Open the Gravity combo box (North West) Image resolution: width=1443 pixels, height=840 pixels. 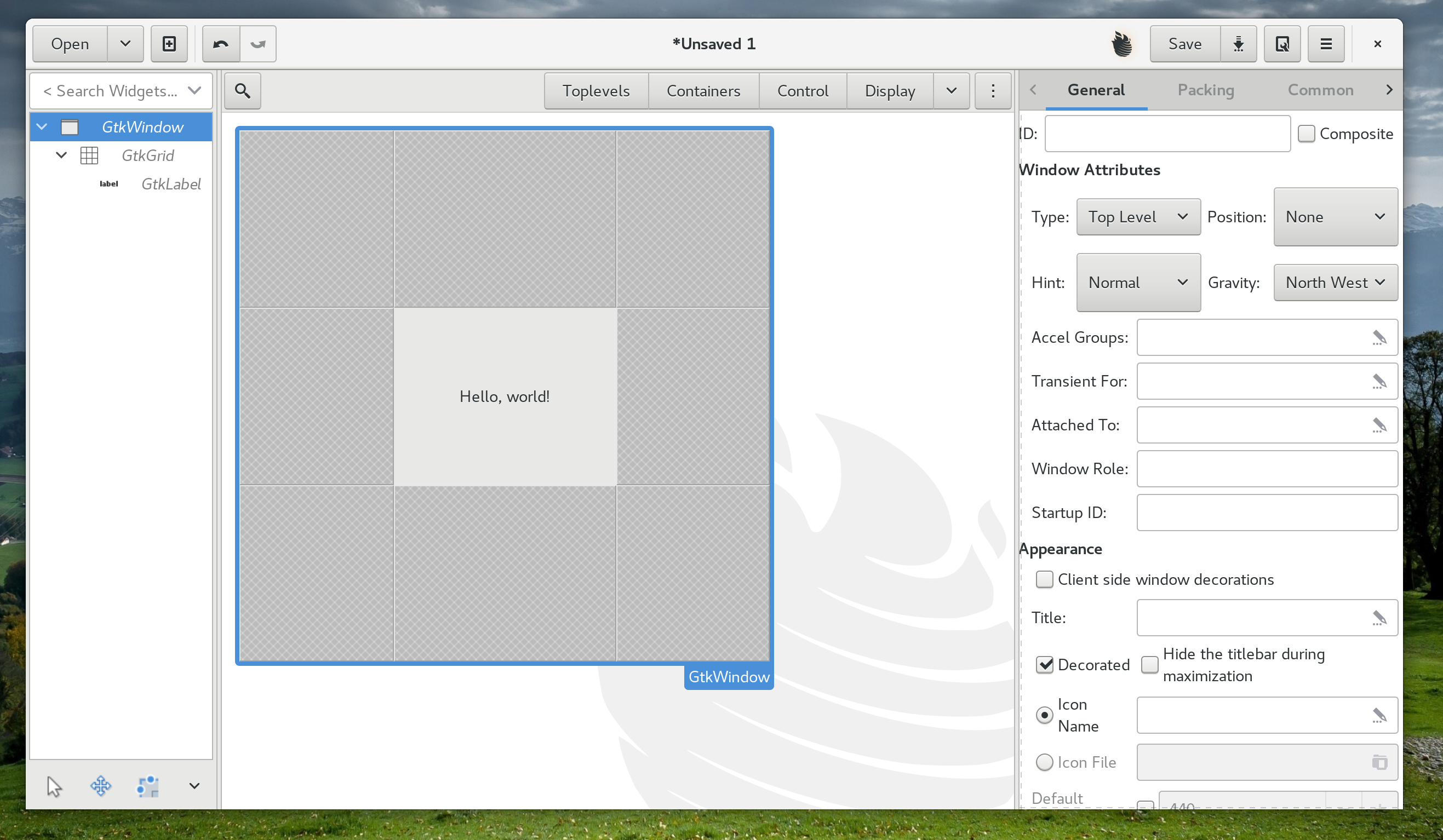pos(1335,283)
